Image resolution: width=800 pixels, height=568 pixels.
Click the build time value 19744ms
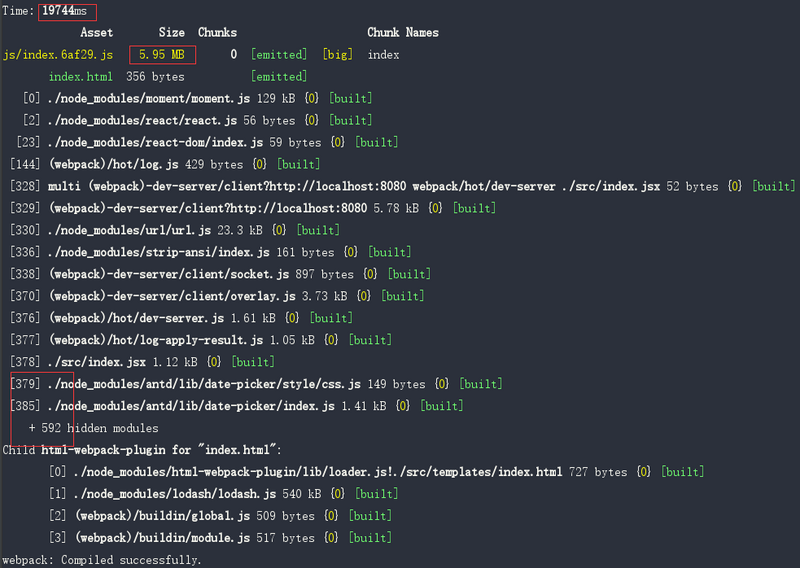click(64, 11)
